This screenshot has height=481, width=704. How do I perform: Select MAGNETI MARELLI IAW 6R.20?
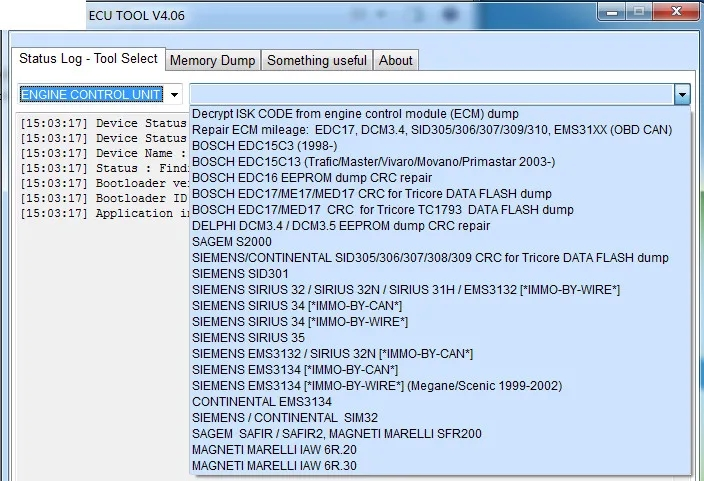tap(274, 450)
